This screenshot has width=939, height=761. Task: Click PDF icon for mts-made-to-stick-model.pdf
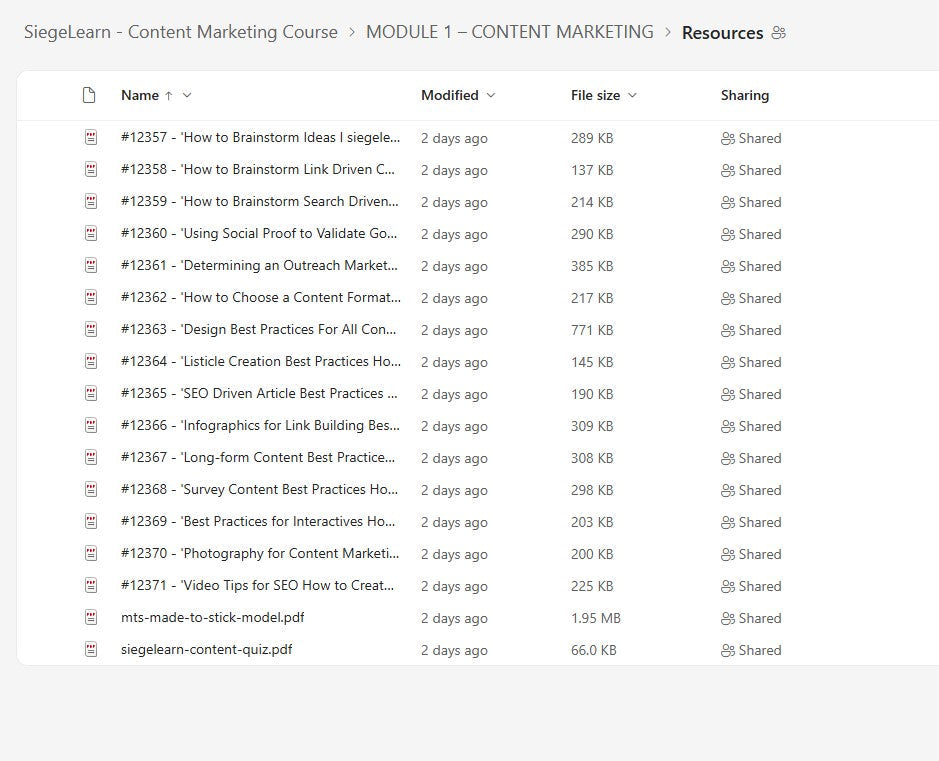(x=91, y=618)
